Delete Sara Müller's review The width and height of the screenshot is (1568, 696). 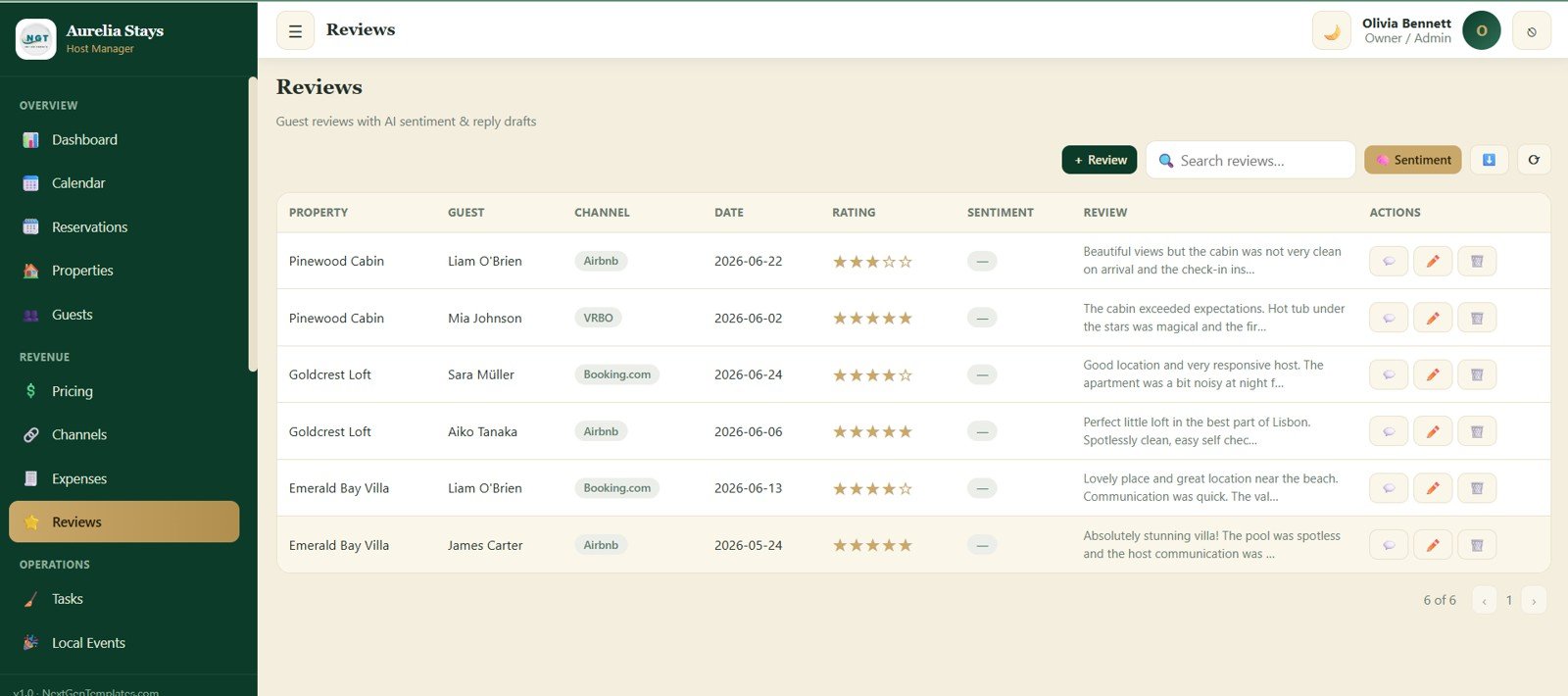(x=1477, y=374)
